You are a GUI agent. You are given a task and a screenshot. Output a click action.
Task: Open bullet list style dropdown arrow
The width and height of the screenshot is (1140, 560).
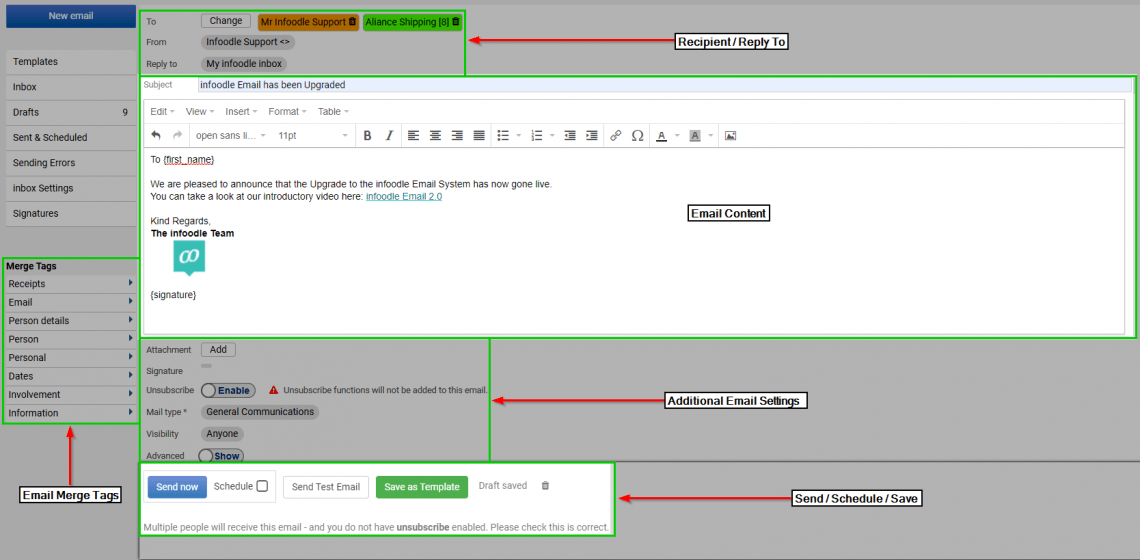(x=518, y=135)
